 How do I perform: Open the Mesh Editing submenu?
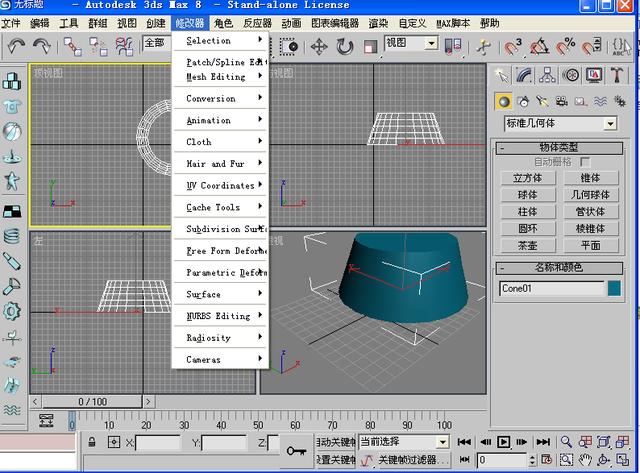[220, 77]
